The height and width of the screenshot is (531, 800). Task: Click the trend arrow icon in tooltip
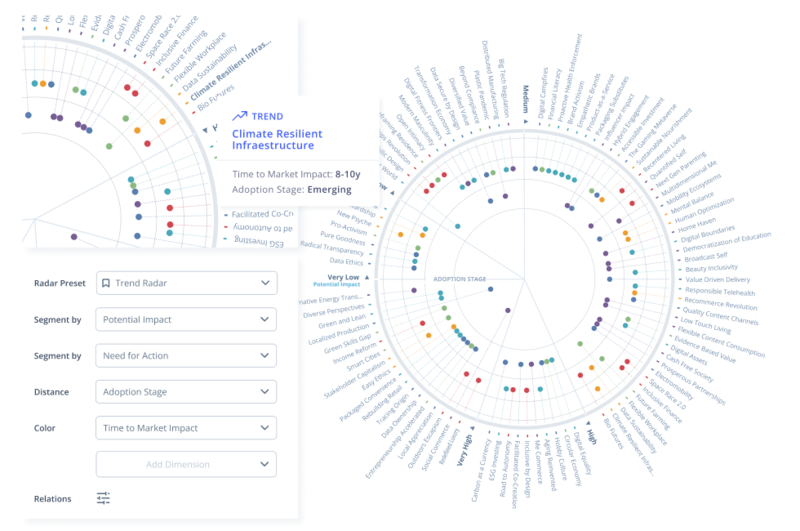239,116
